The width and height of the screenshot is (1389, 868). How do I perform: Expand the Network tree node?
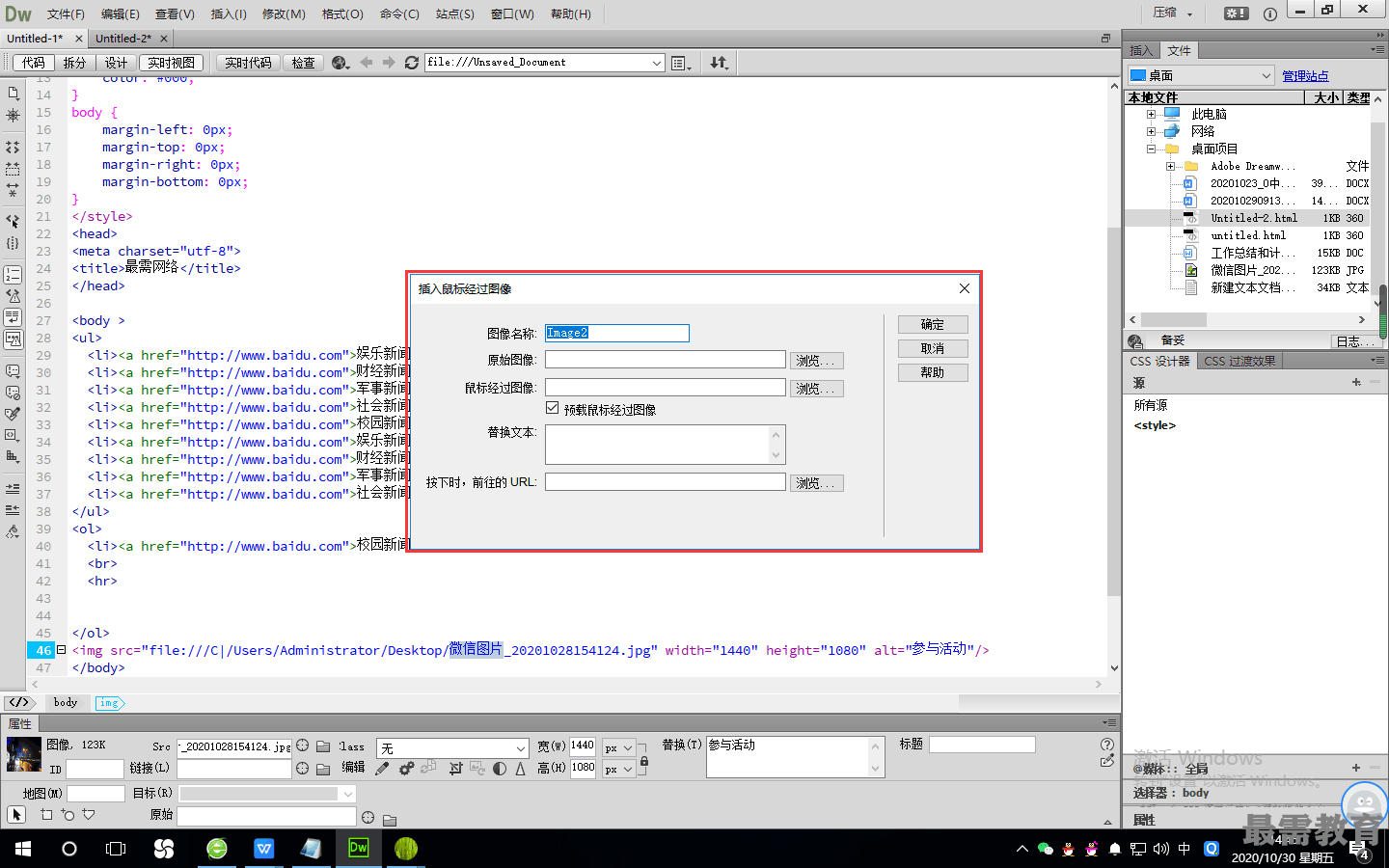coord(1151,131)
